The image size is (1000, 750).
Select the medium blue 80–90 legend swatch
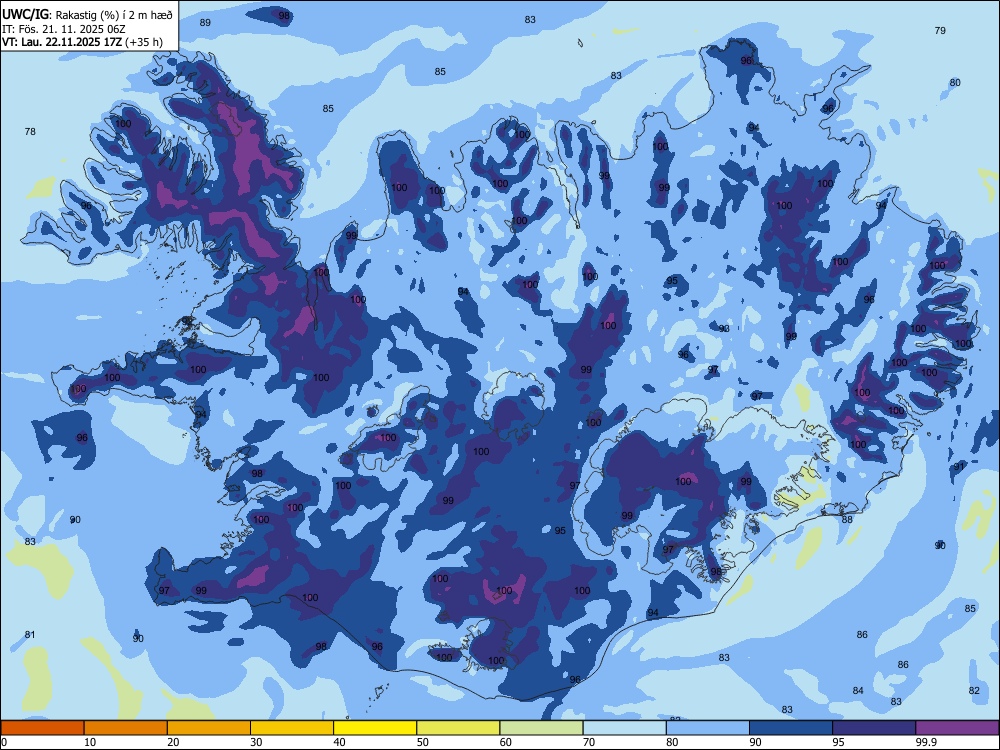708,728
